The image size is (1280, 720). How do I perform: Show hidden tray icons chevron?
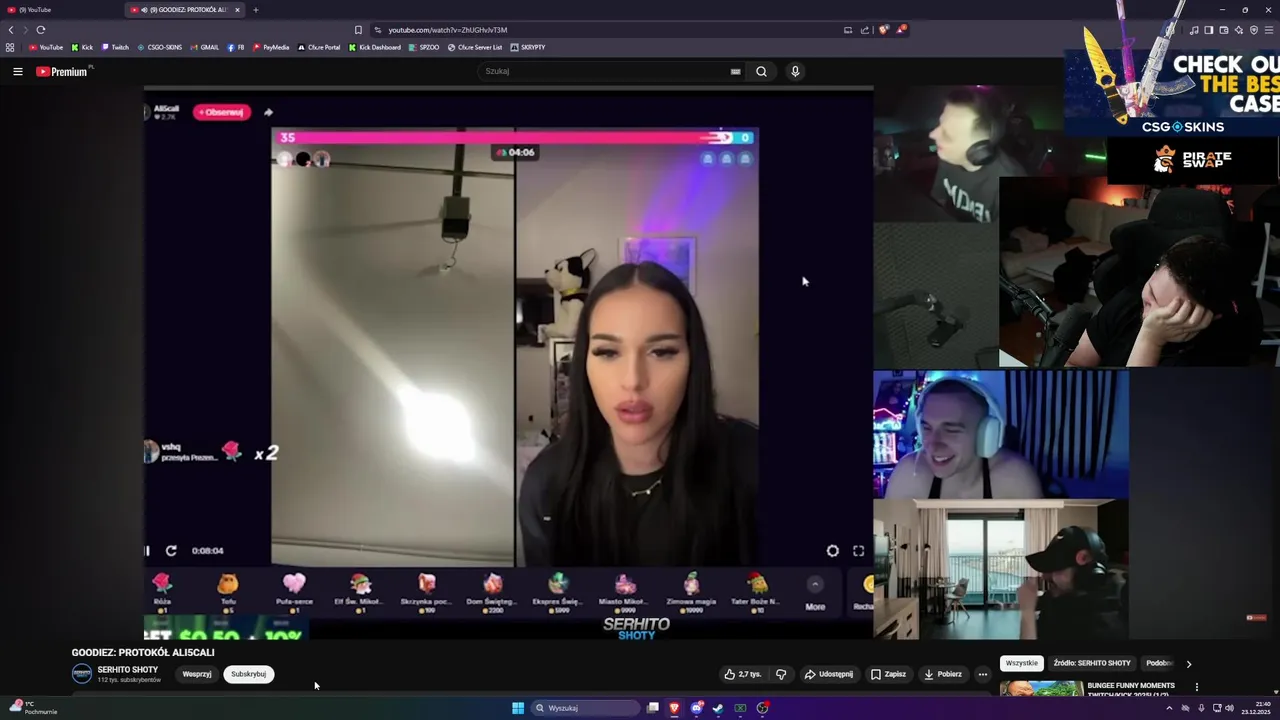pyautogui.click(x=1169, y=708)
